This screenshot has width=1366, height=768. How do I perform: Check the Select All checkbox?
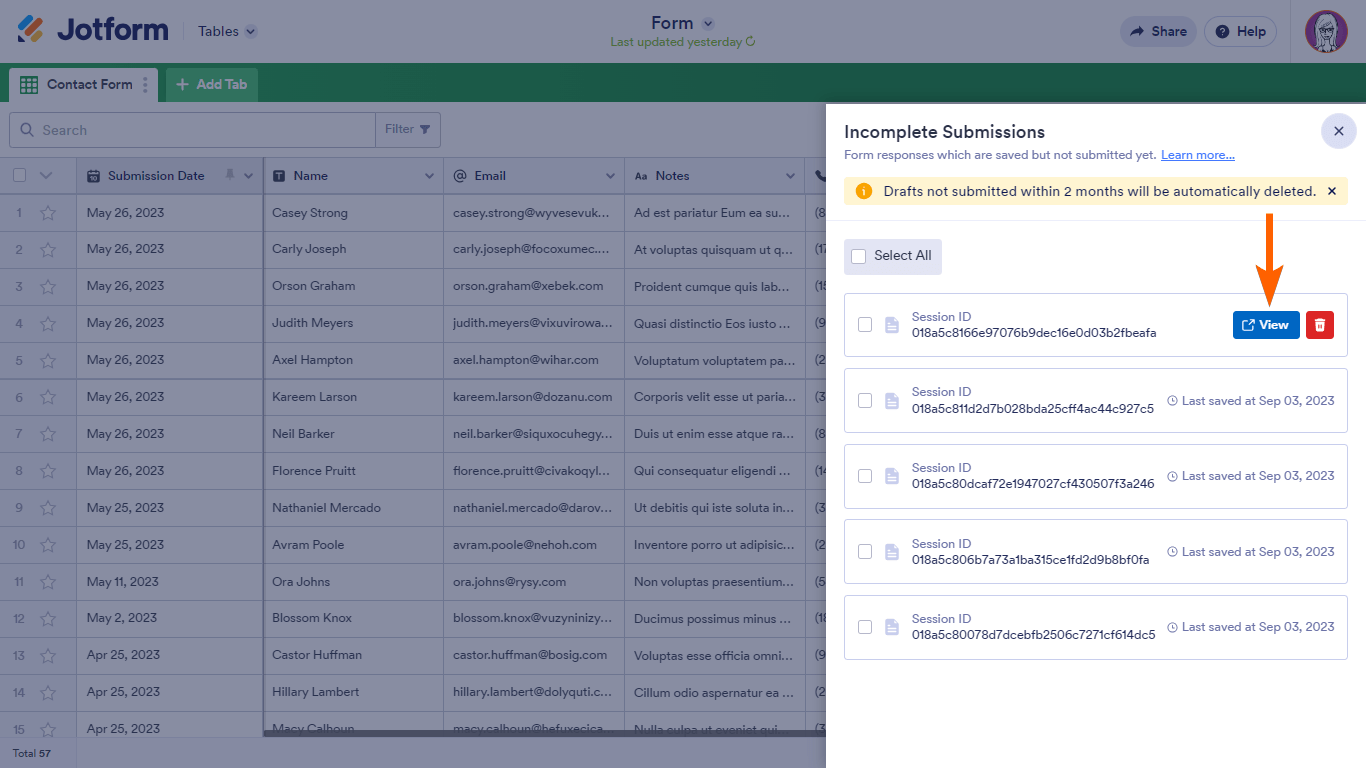tap(859, 256)
